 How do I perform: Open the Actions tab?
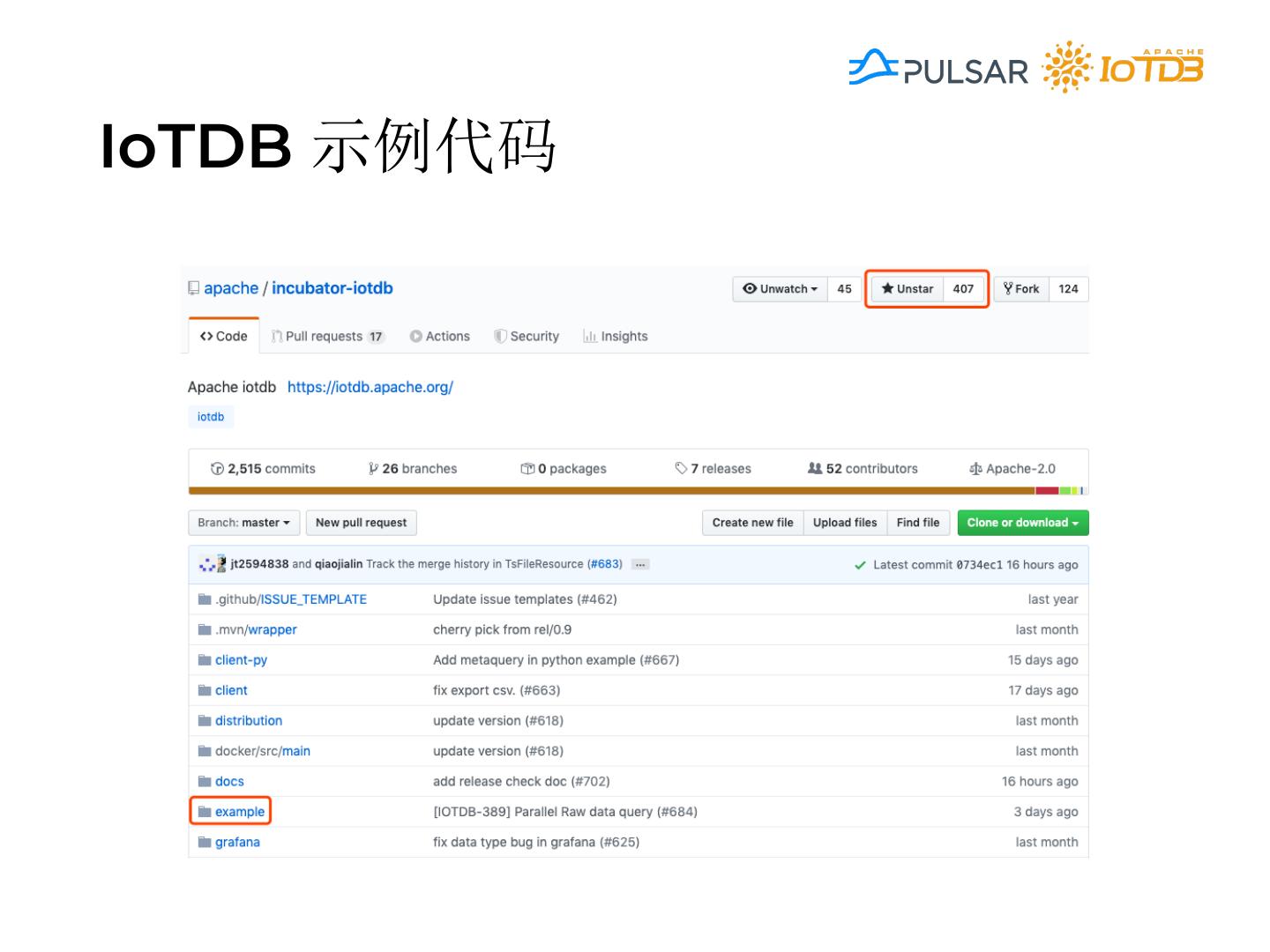tap(440, 337)
